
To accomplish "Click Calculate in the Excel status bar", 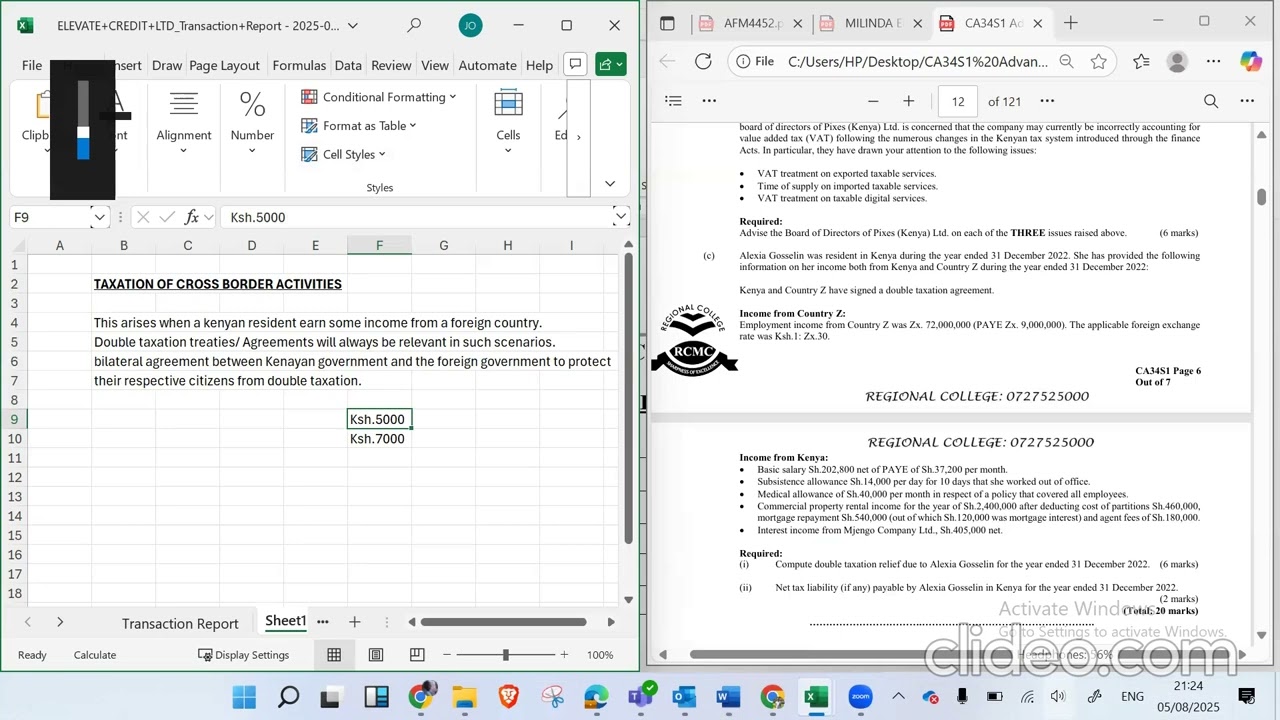I will click(95, 655).
